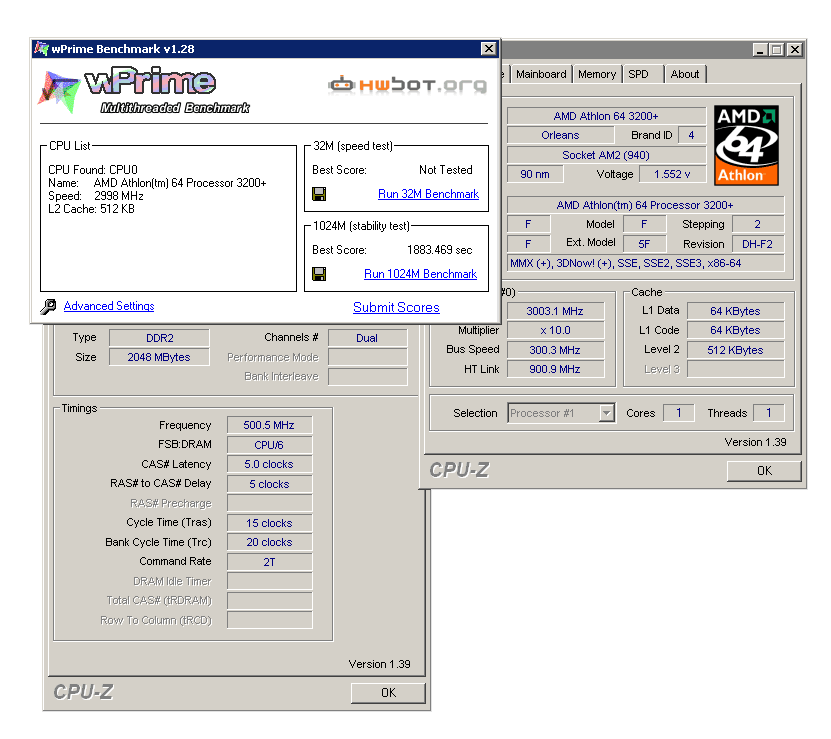
Task: Click the Frequency 500.5 MHz value
Action: [x=269, y=425]
